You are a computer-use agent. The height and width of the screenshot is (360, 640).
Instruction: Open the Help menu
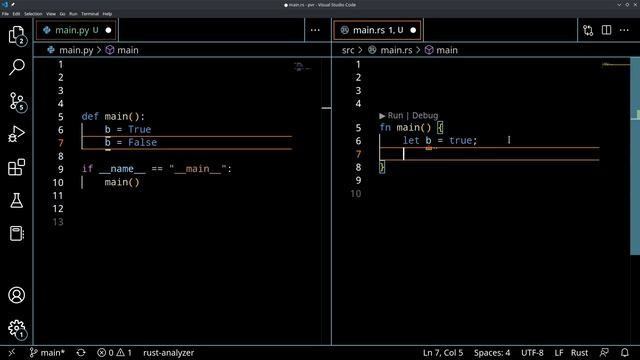point(107,14)
